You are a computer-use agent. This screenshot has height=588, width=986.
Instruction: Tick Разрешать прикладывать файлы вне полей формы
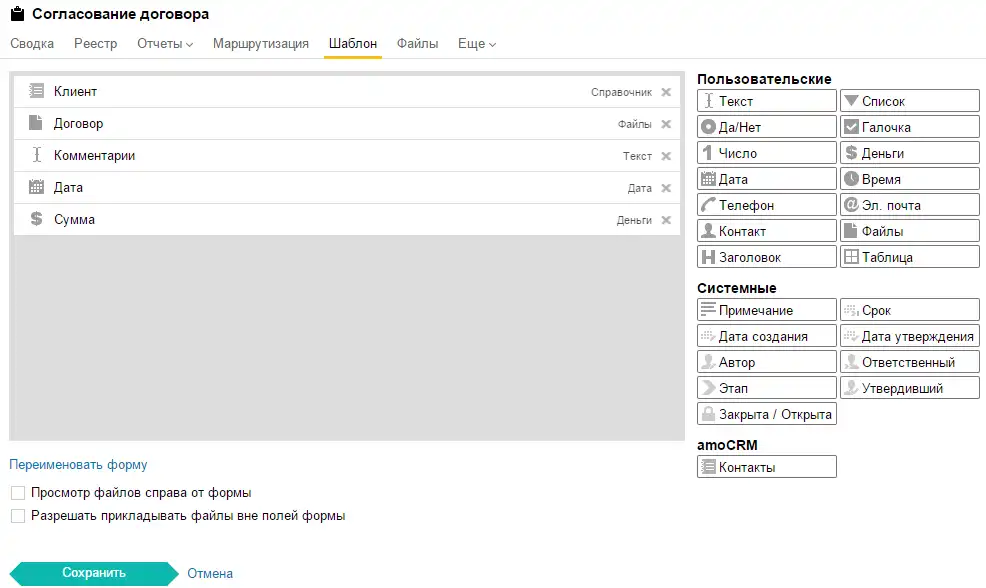(18, 516)
